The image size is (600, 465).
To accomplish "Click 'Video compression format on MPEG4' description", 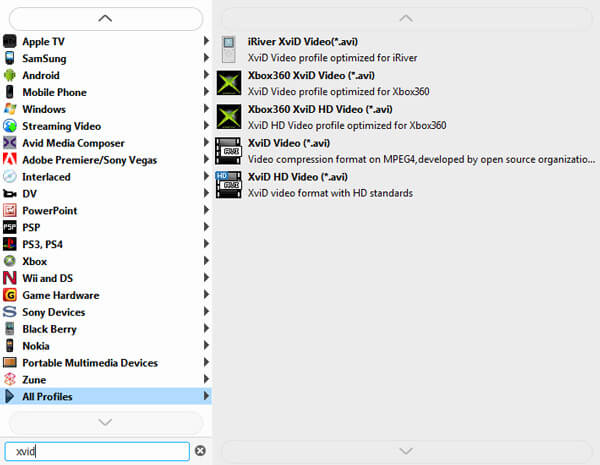I will (x=421, y=159).
